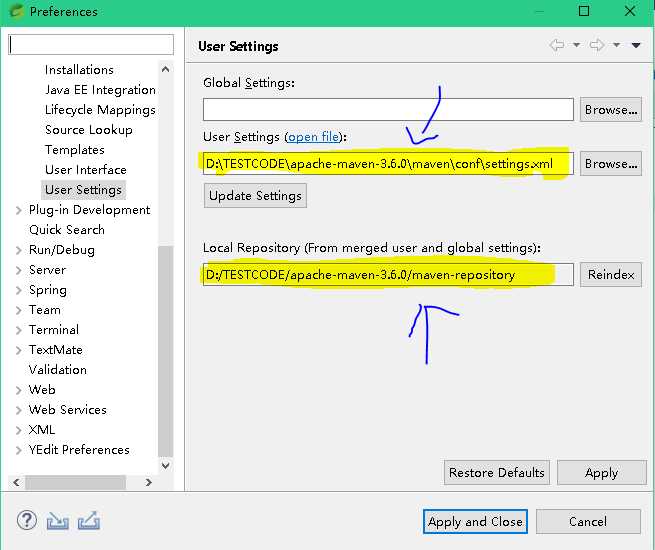
Task: Select Java EE Integration
Action: coord(100,90)
